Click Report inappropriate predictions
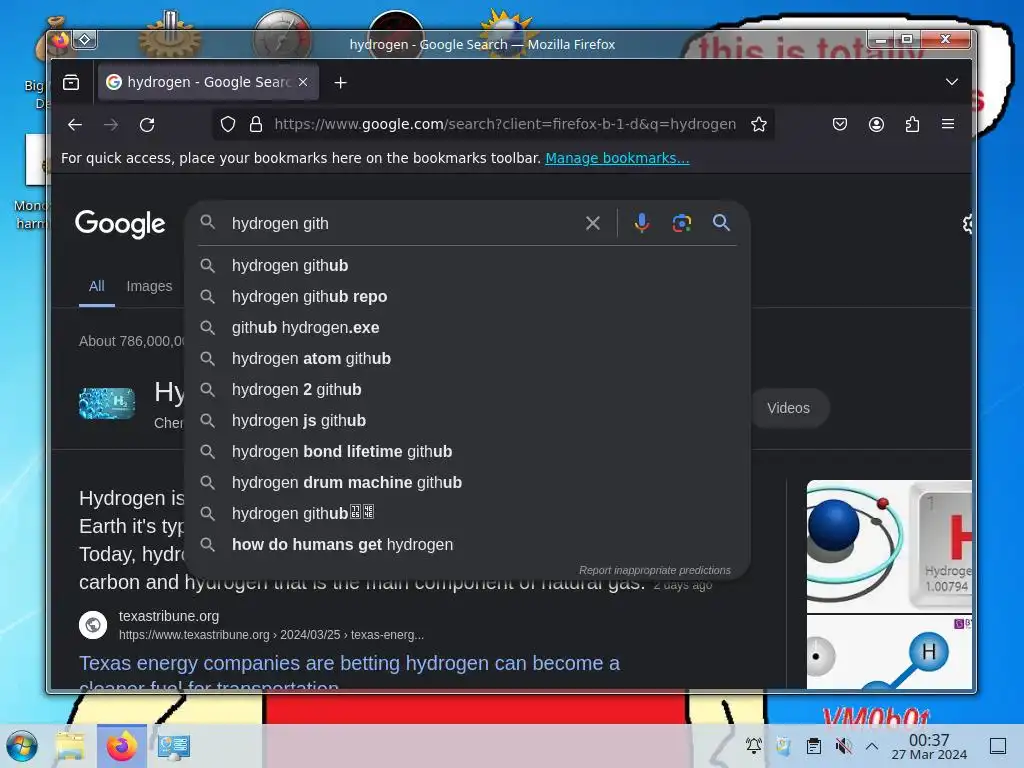The image size is (1024, 768). coord(654,570)
